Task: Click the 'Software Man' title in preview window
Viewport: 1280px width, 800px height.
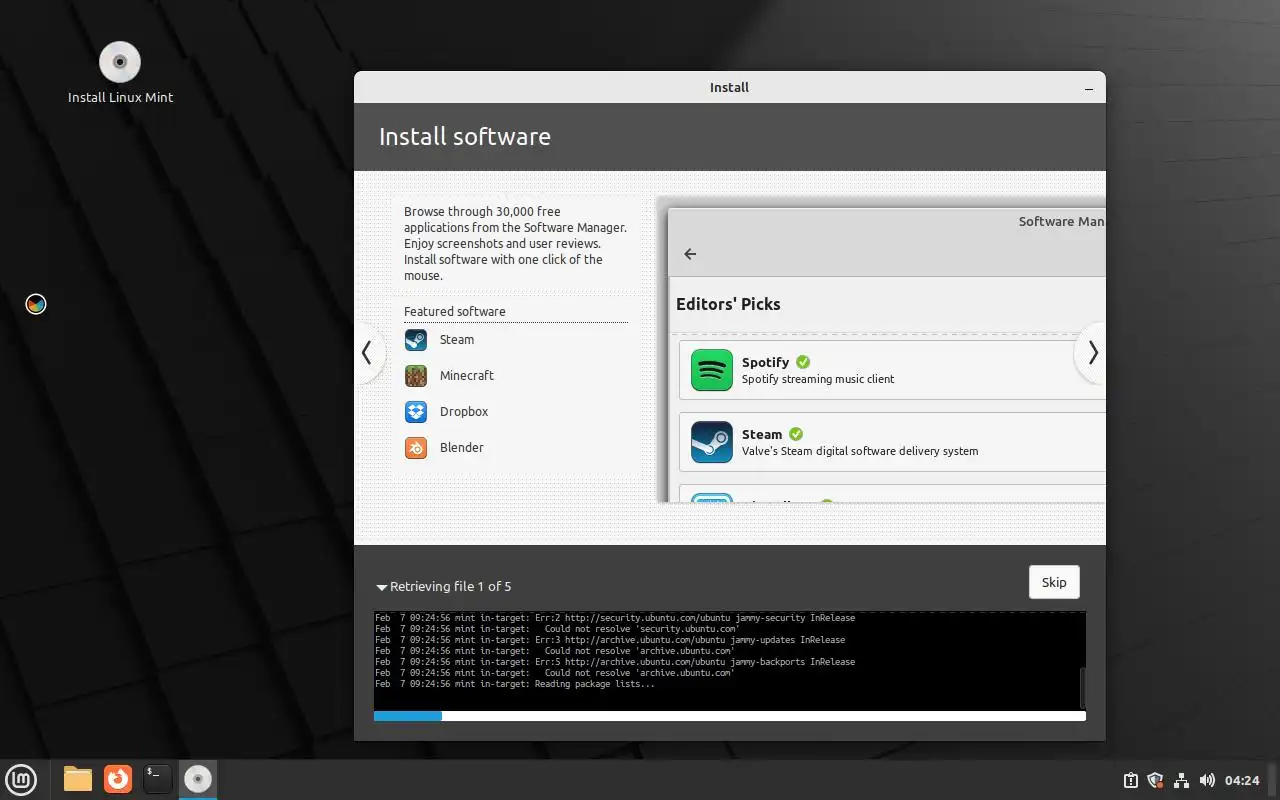Action: coord(1061,222)
